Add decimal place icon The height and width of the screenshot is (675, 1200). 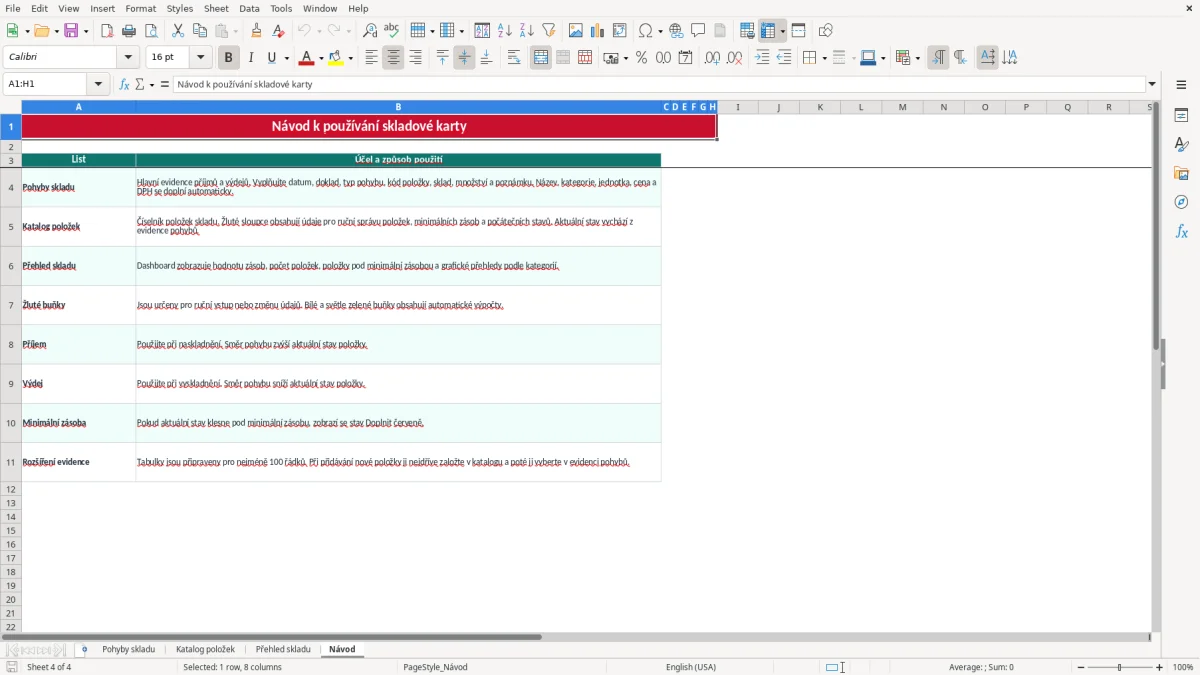tap(712, 58)
